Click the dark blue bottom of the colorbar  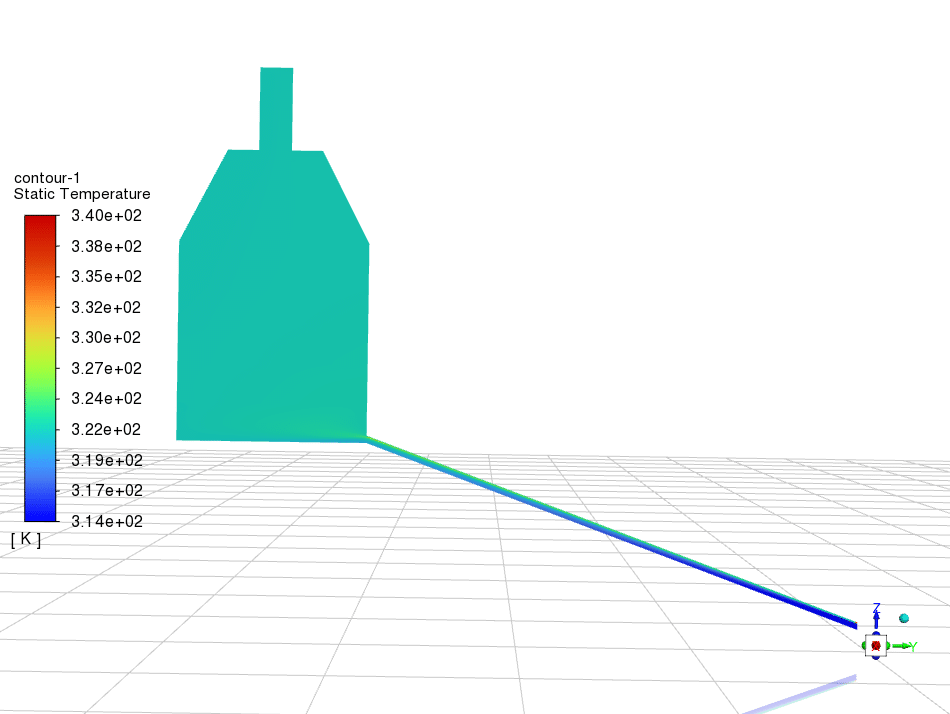pyautogui.click(x=40, y=513)
